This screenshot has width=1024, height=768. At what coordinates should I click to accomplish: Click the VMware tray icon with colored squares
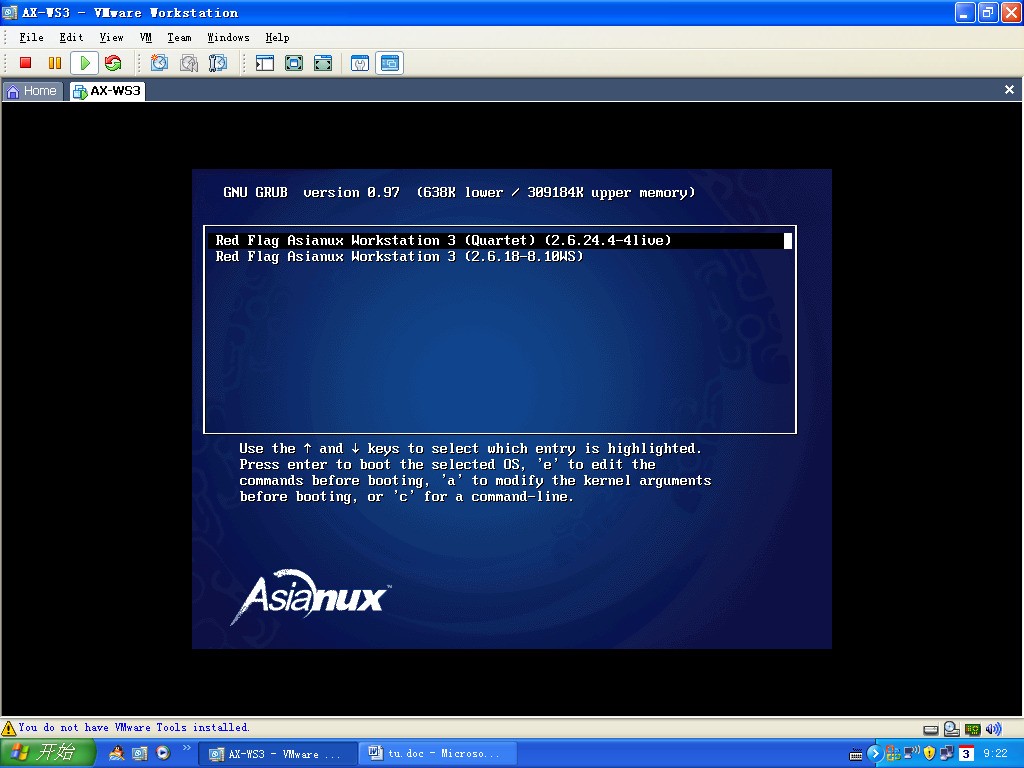pyautogui.click(x=893, y=754)
